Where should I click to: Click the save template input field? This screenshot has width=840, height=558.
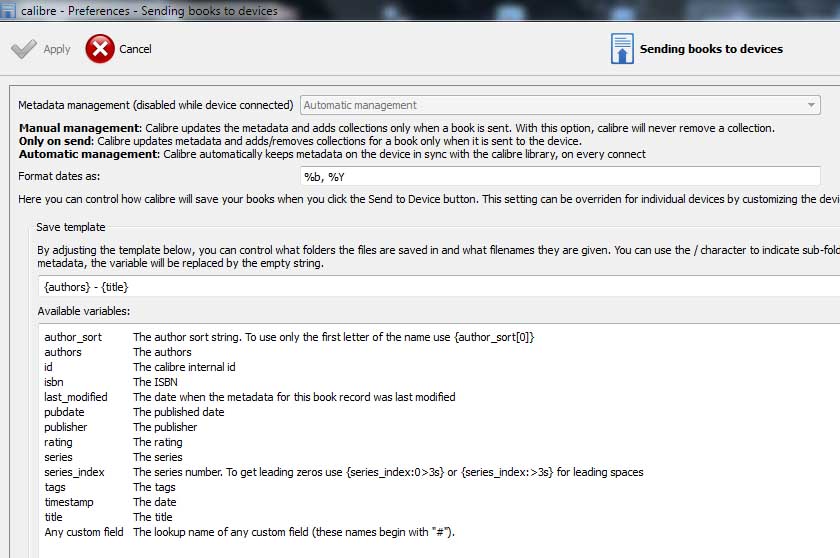click(x=439, y=286)
